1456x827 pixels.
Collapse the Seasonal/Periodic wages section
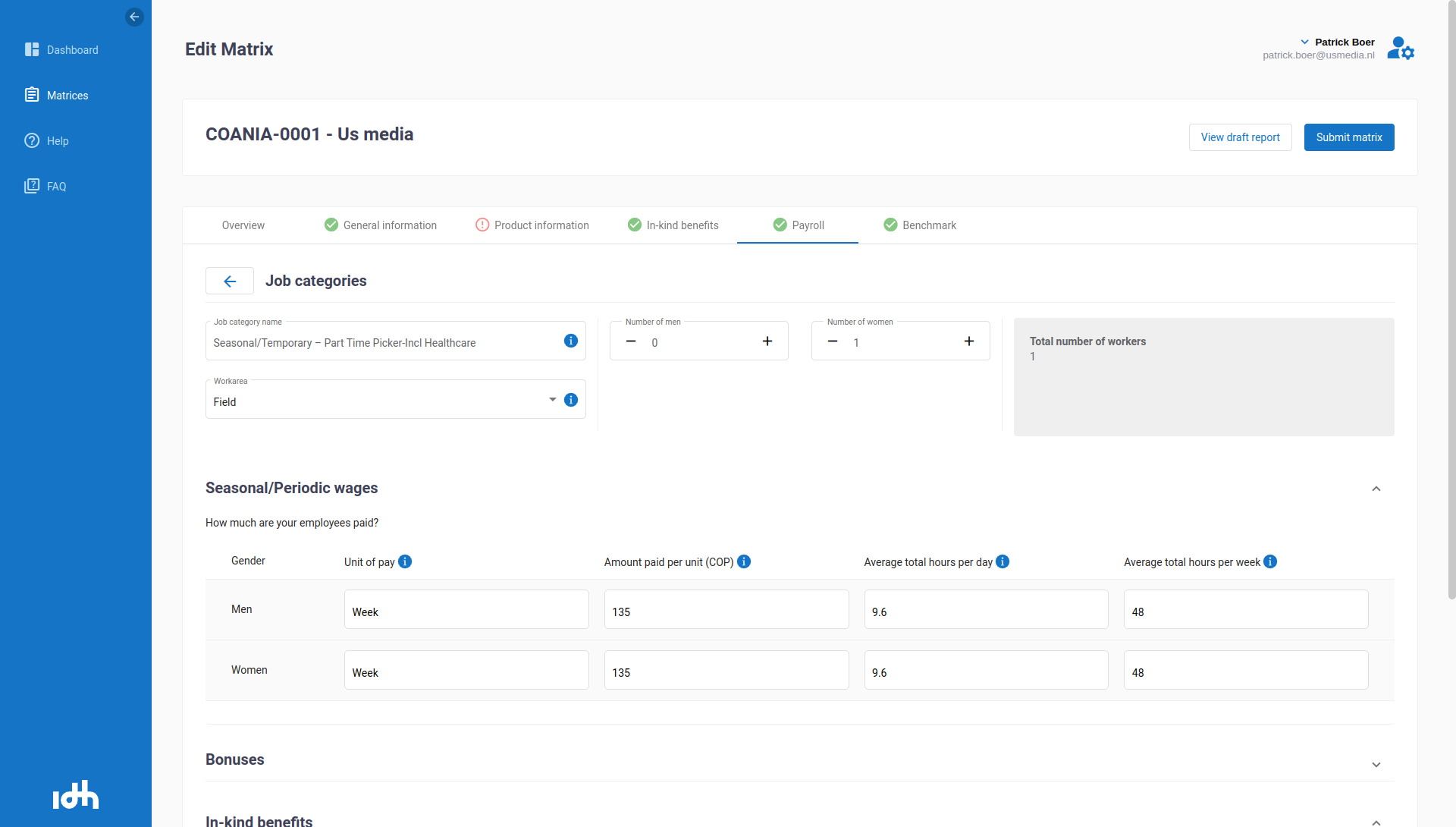[1376, 489]
